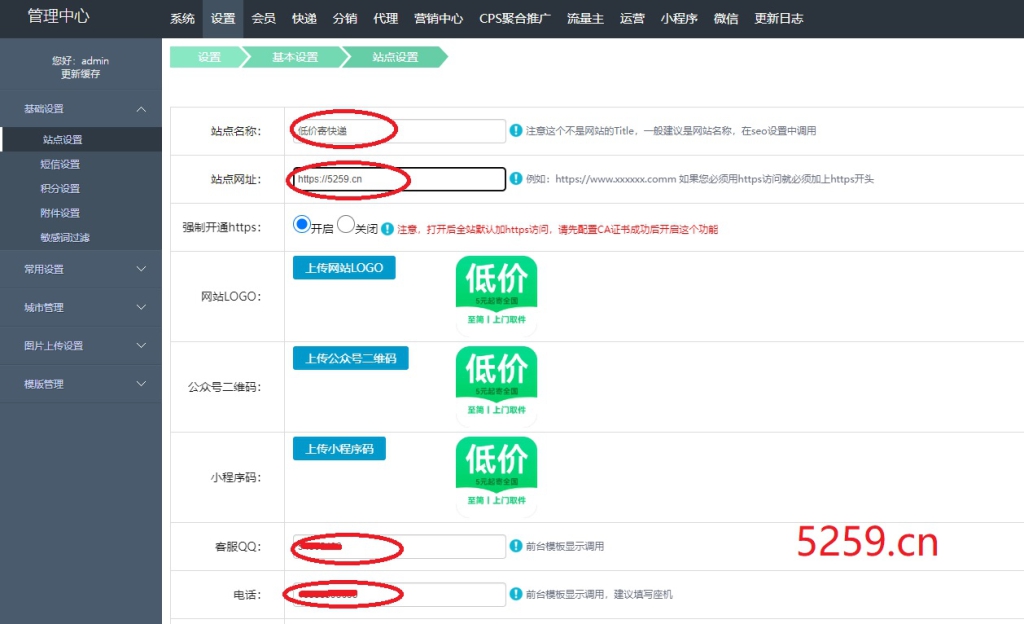Click the 公众号二维码 preview image
Viewport: 1024px width, 624px height.
click(496, 386)
